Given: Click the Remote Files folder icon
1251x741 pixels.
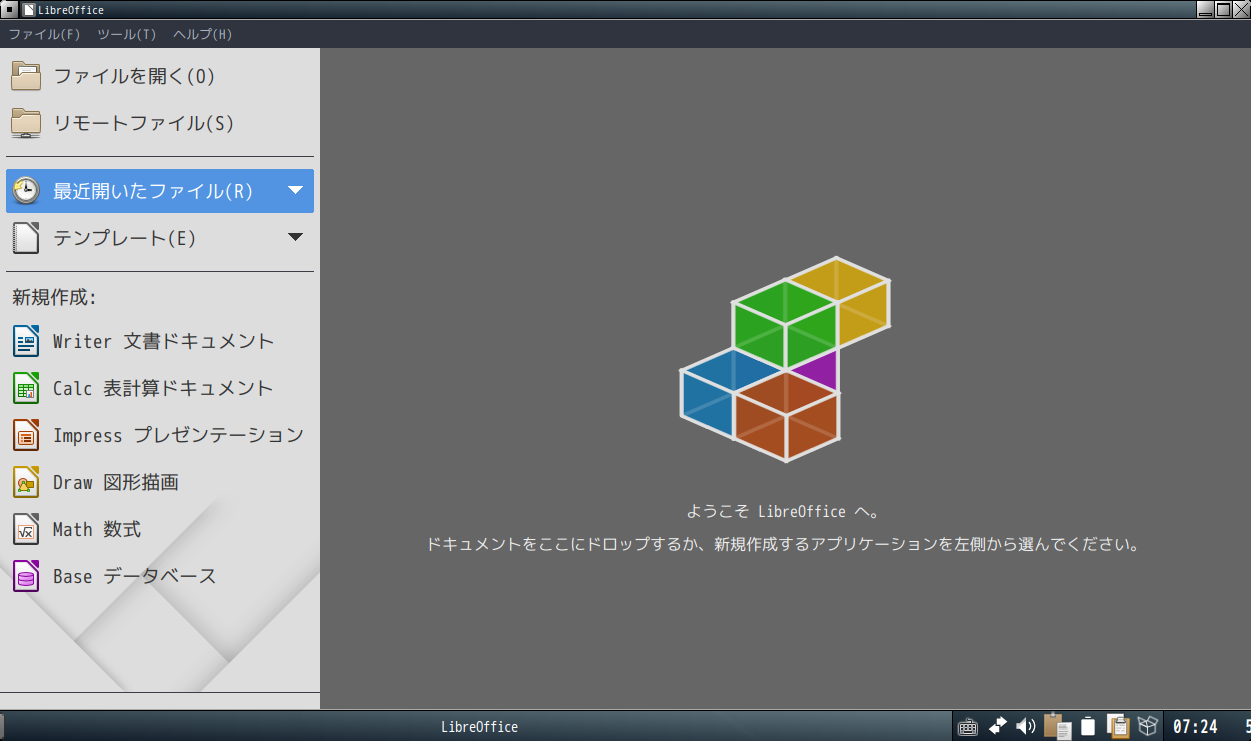Looking at the screenshot, I should tap(26, 123).
